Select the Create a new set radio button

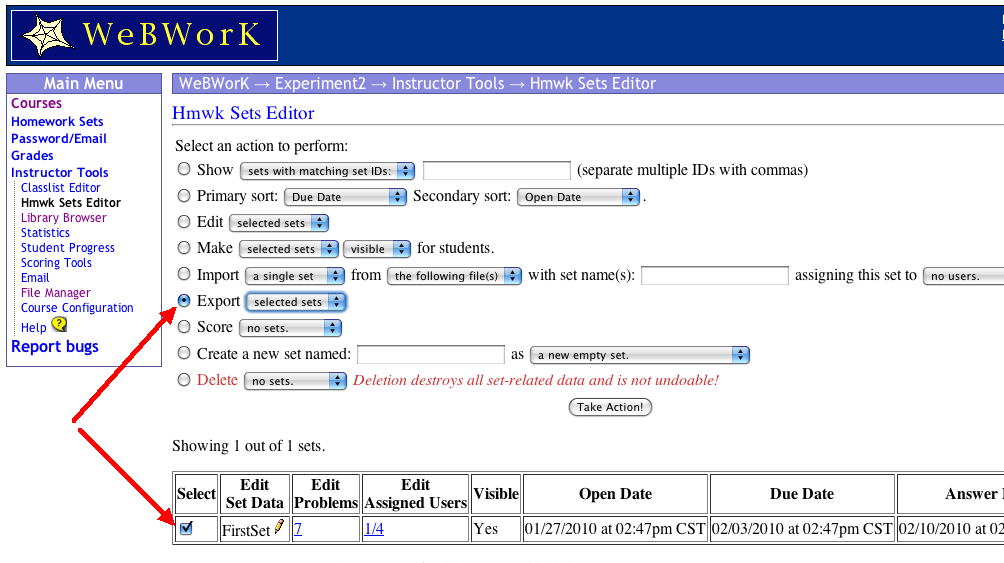coord(184,353)
